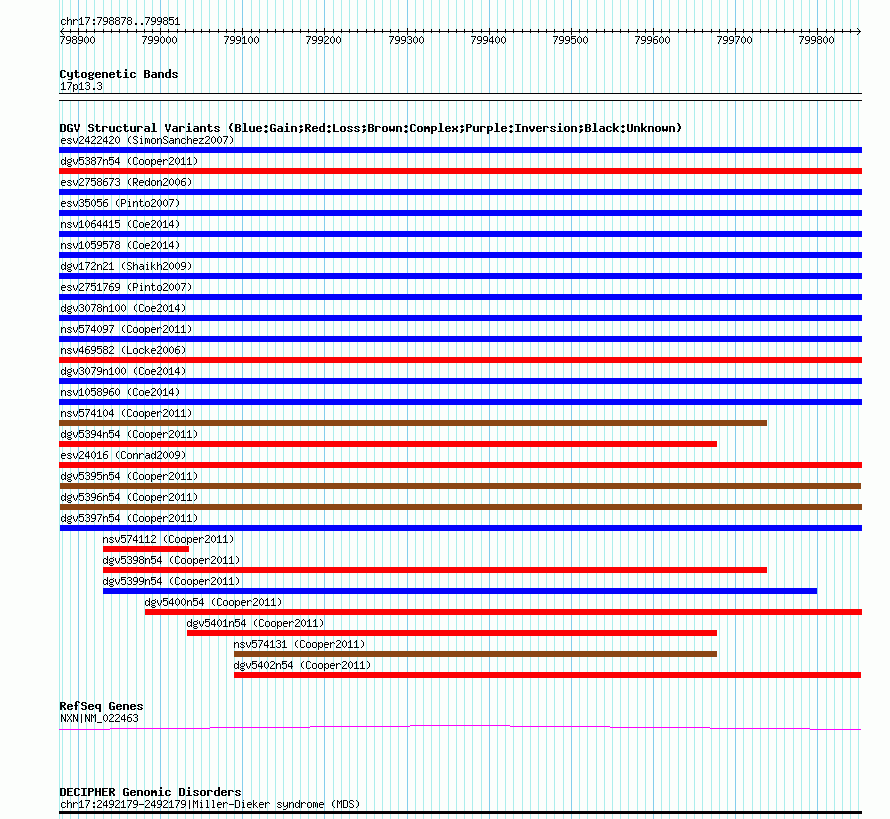Click the blue gain bar of dgv5399n54
Viewport: 890px width, 819px height.
(460, 591)
